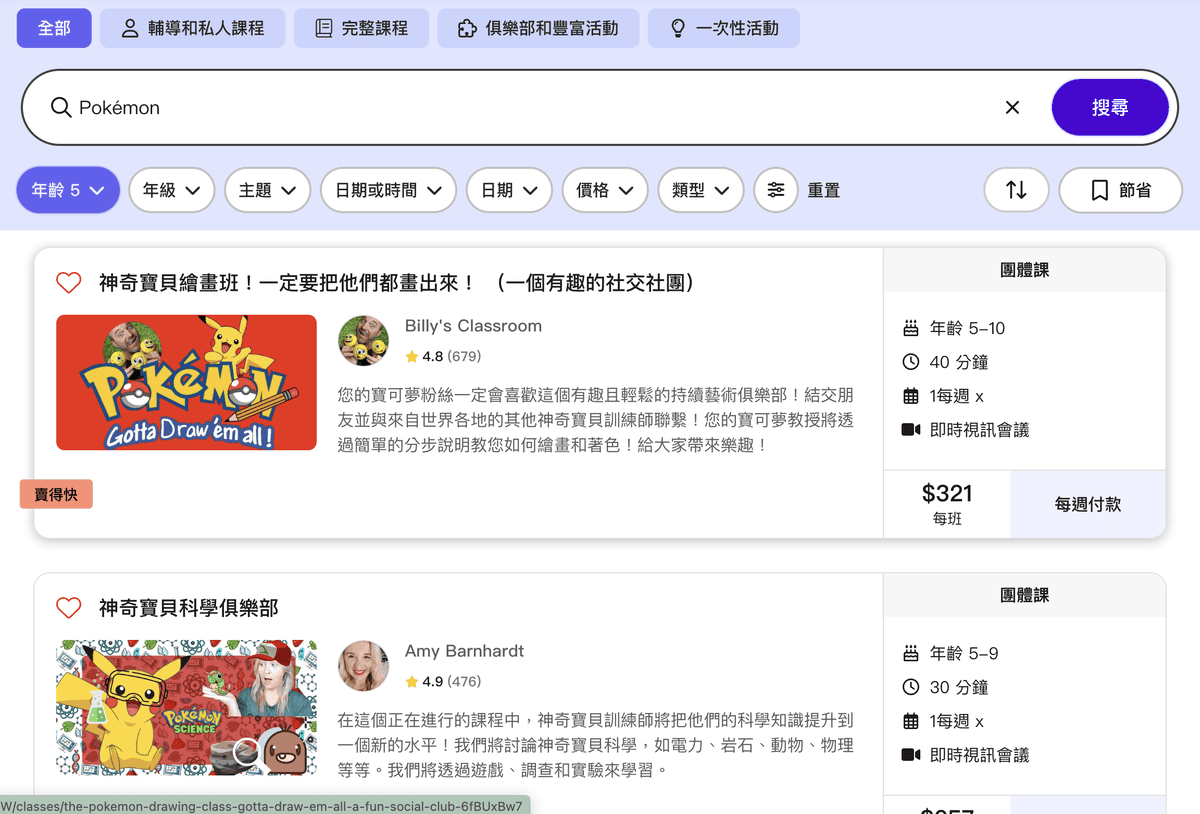
Task: Click 即時視訊會議 in the drawing class card
Action: (x=979, y=430)
